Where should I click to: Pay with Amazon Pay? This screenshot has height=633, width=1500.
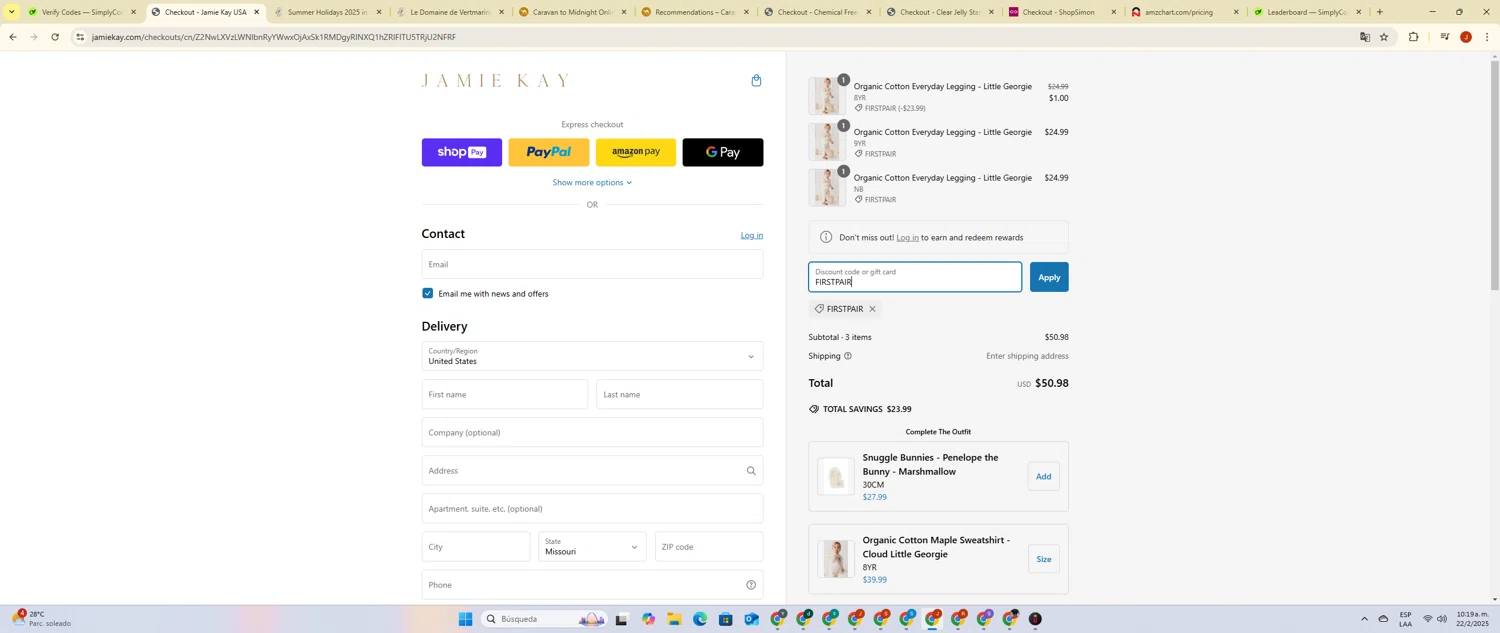click(x=636, y=152)
